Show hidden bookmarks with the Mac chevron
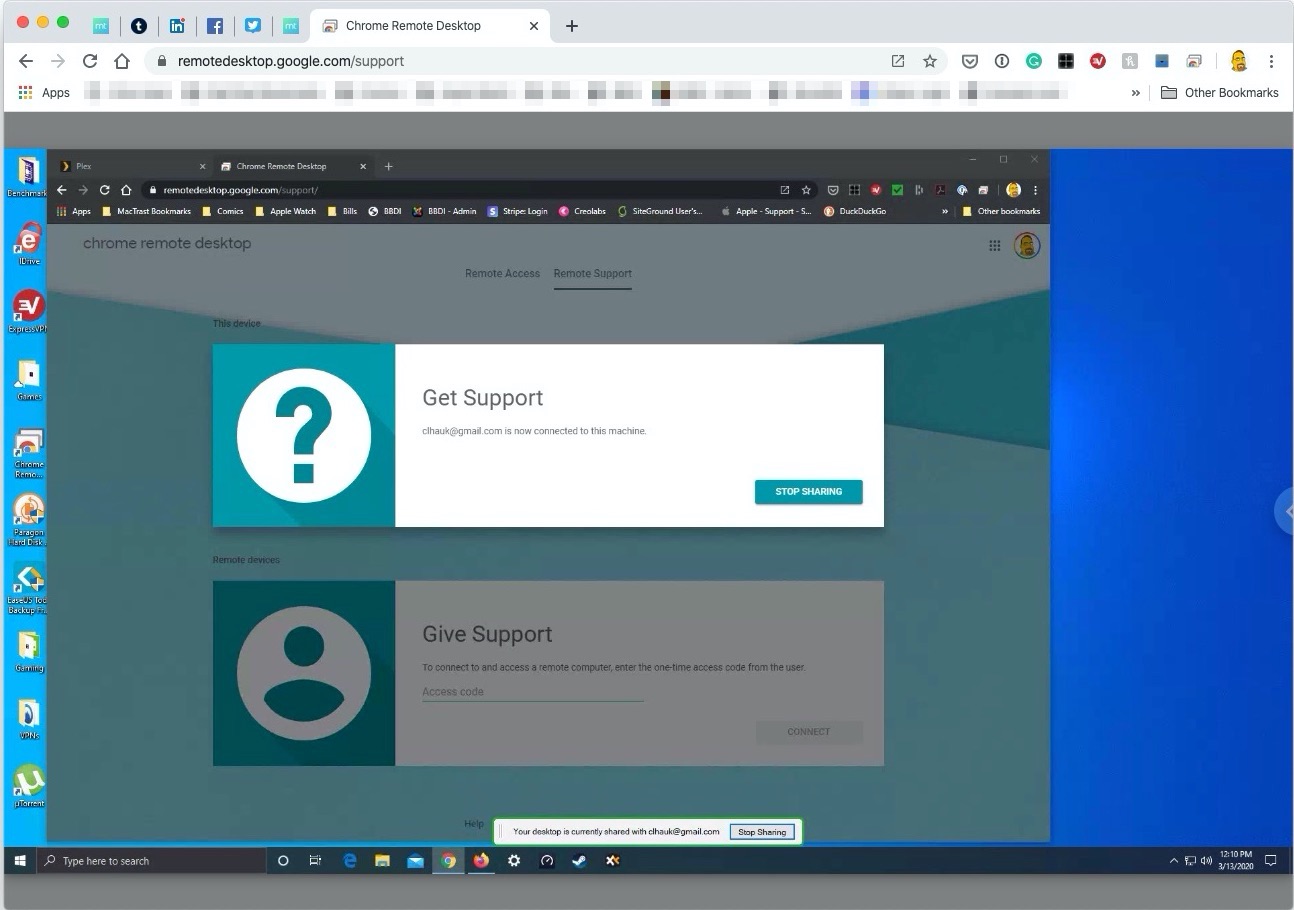The height and width of the screenshot is (910, 1294). point(1136,92)
